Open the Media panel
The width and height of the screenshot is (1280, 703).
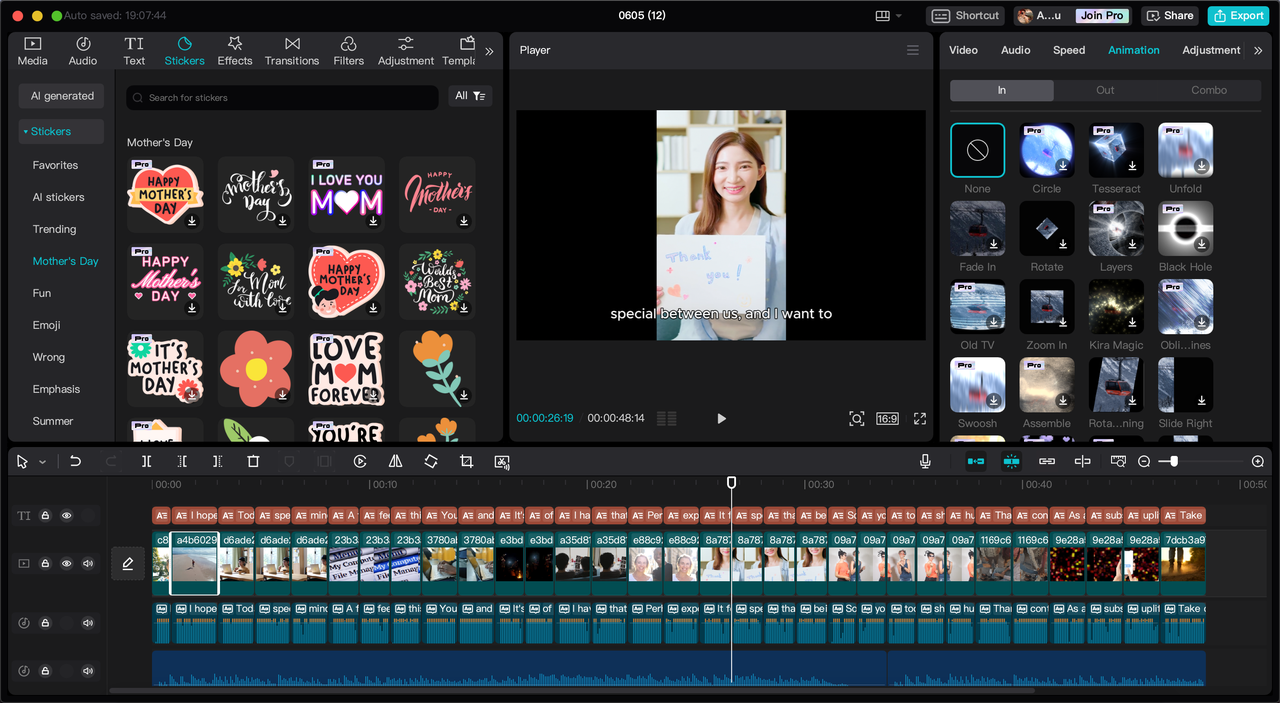[x=32, y=51]
